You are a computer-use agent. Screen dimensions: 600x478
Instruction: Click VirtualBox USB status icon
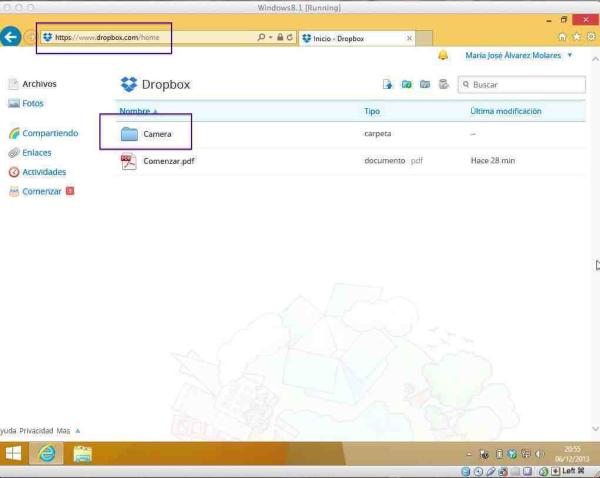coord(491,471)
